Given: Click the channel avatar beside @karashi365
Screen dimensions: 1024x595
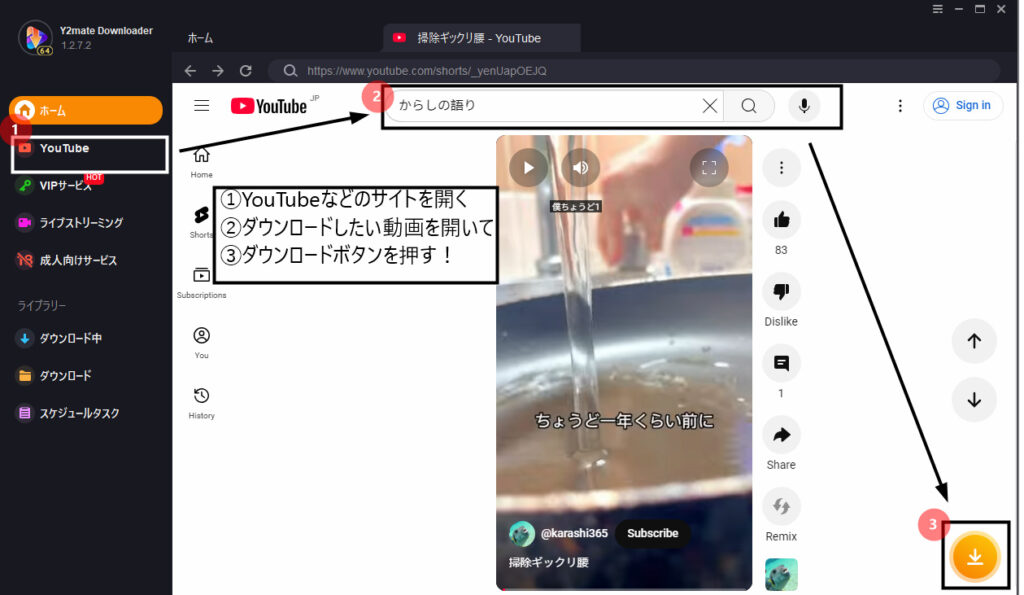Looking at the screenshot, I should point(522,534).
